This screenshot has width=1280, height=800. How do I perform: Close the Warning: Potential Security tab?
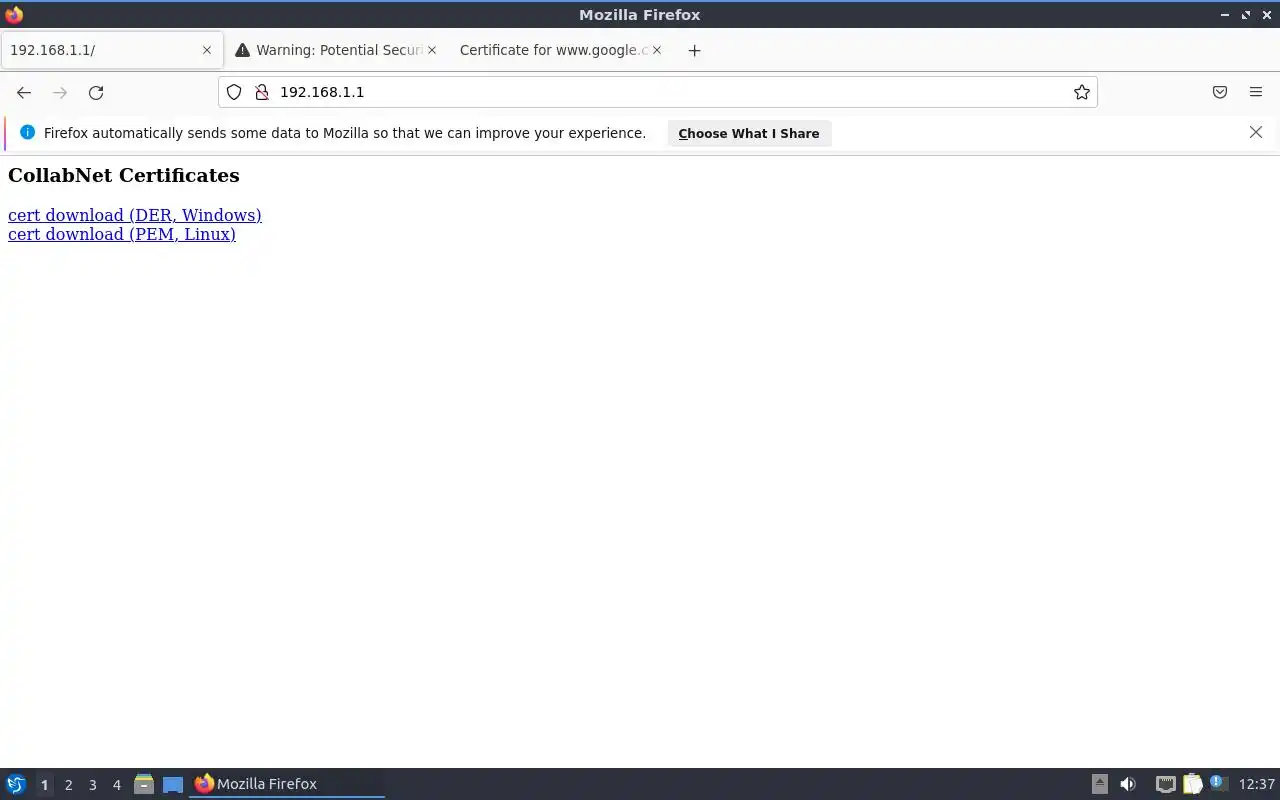click(432, 50)
